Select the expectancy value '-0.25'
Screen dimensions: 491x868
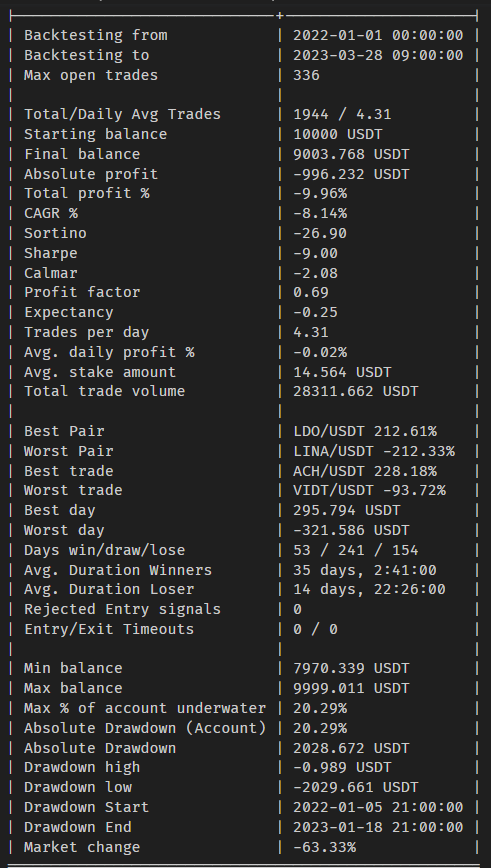point(316,313)
